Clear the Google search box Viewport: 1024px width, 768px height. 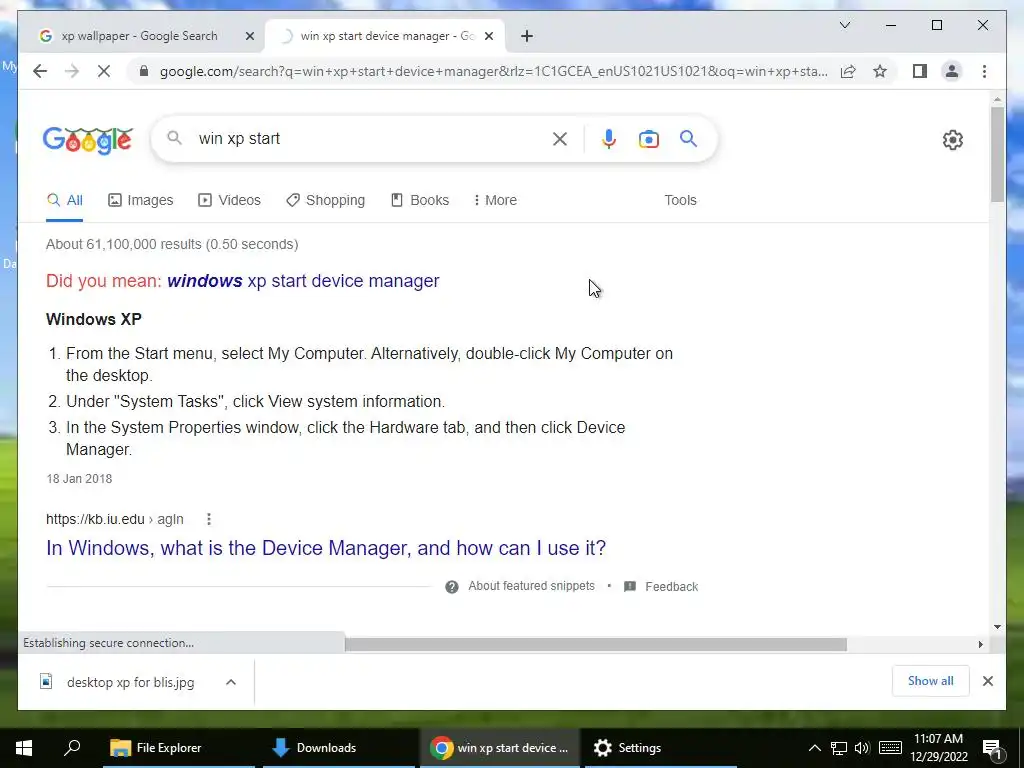click(560, 138)
